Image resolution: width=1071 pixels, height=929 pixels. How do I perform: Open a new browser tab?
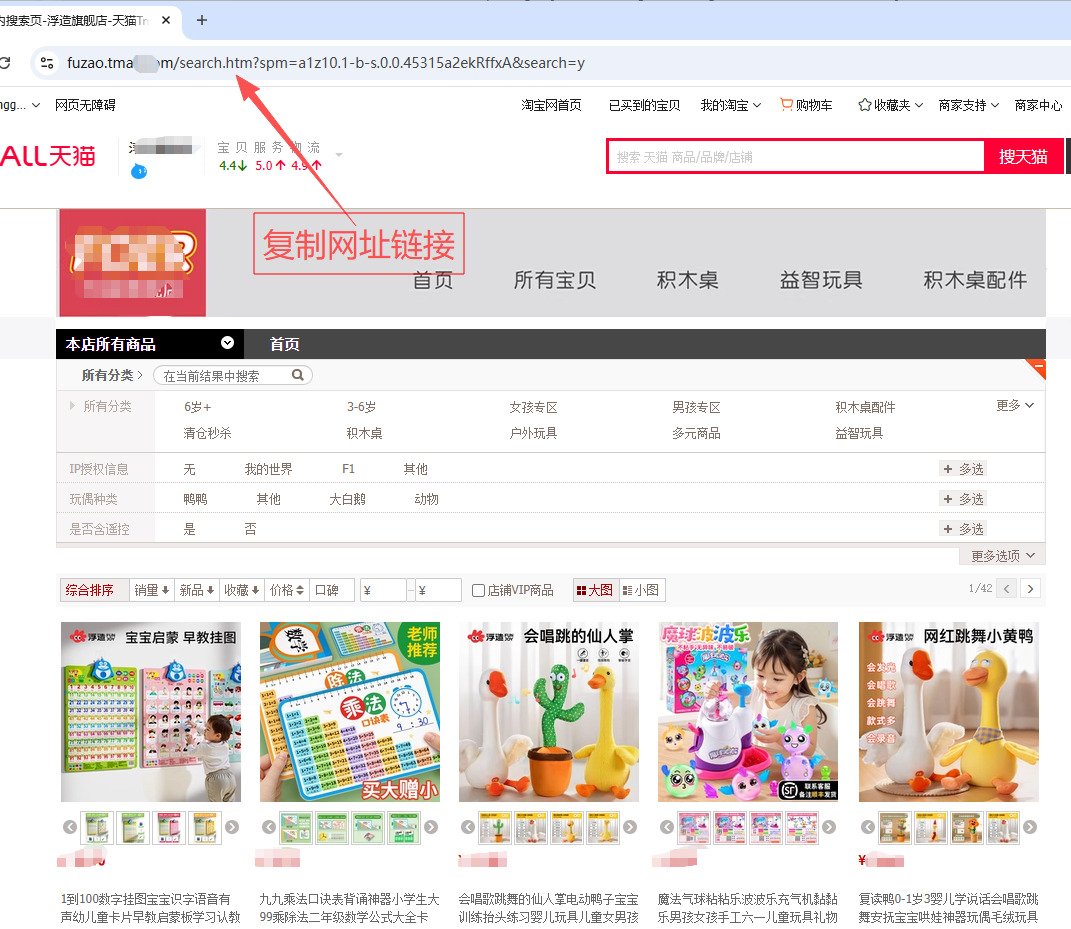click(201, 20)
